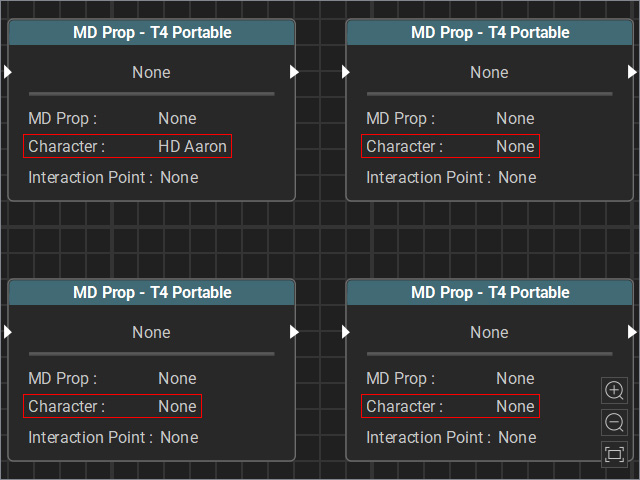
Task: Click the bottom-right node's input arrow connector
Action: pyautogui.click(x=346, y=332)
